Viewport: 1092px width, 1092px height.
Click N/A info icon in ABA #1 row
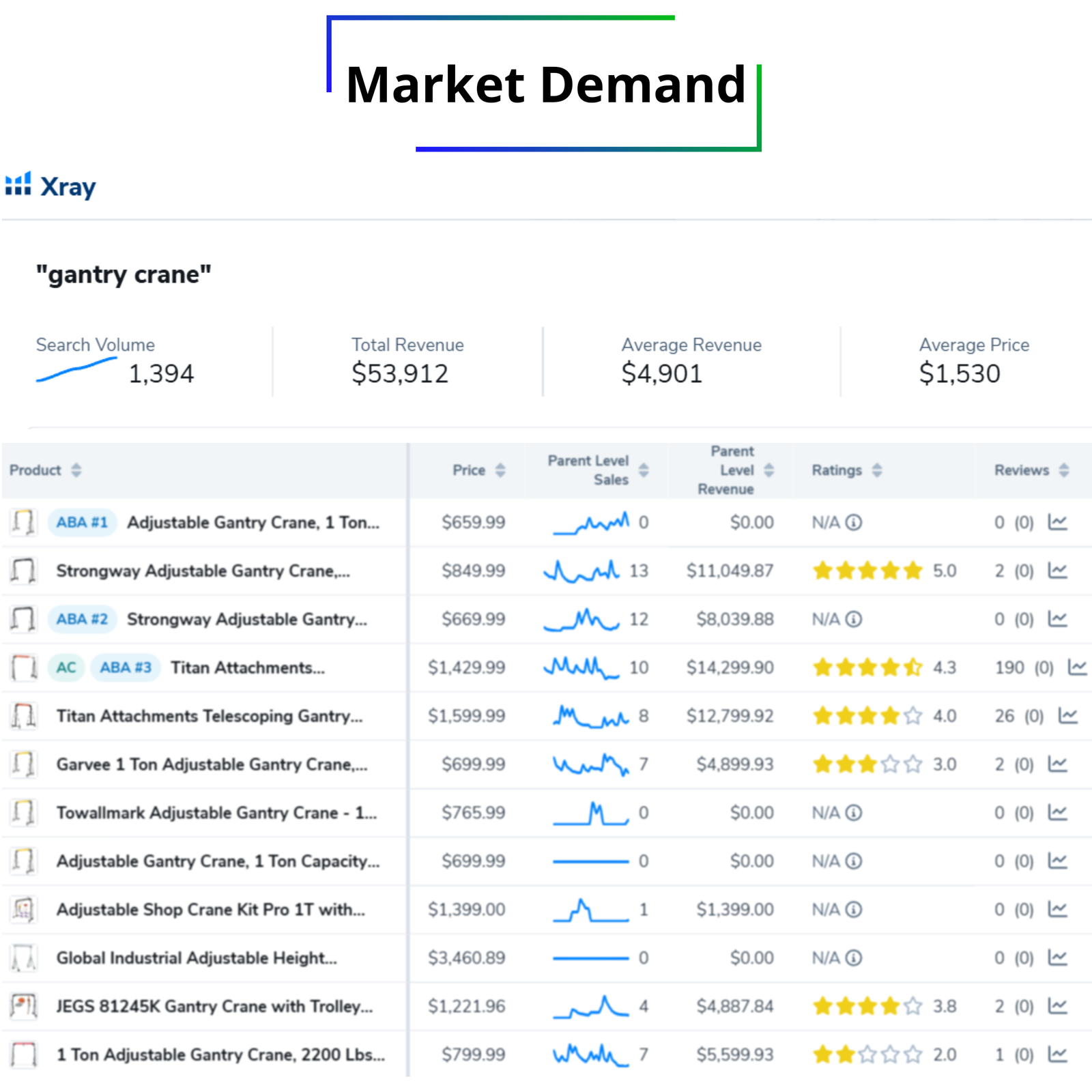(854, 523)
